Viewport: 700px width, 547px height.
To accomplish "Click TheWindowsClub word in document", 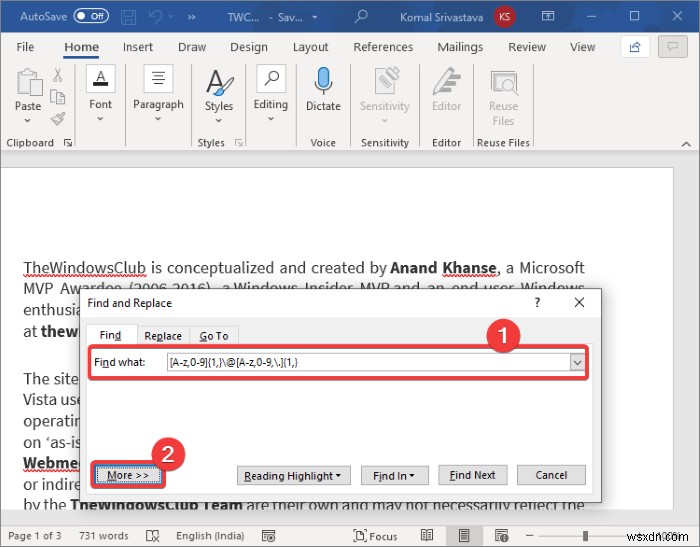I will (x=84, y=267).
